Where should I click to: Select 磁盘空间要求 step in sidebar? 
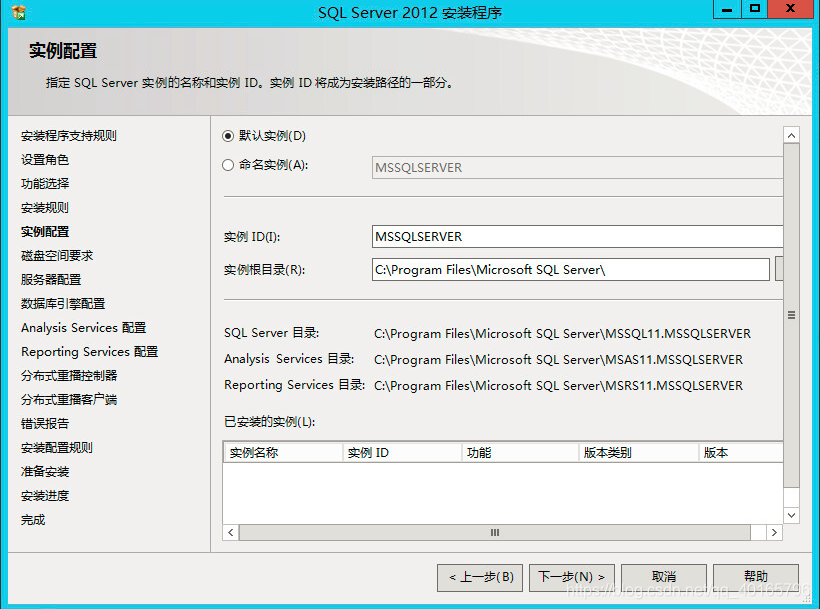56,256
